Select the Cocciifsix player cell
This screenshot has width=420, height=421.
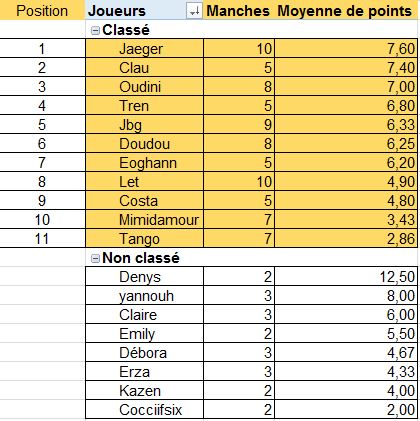click(x=144, y=410)
